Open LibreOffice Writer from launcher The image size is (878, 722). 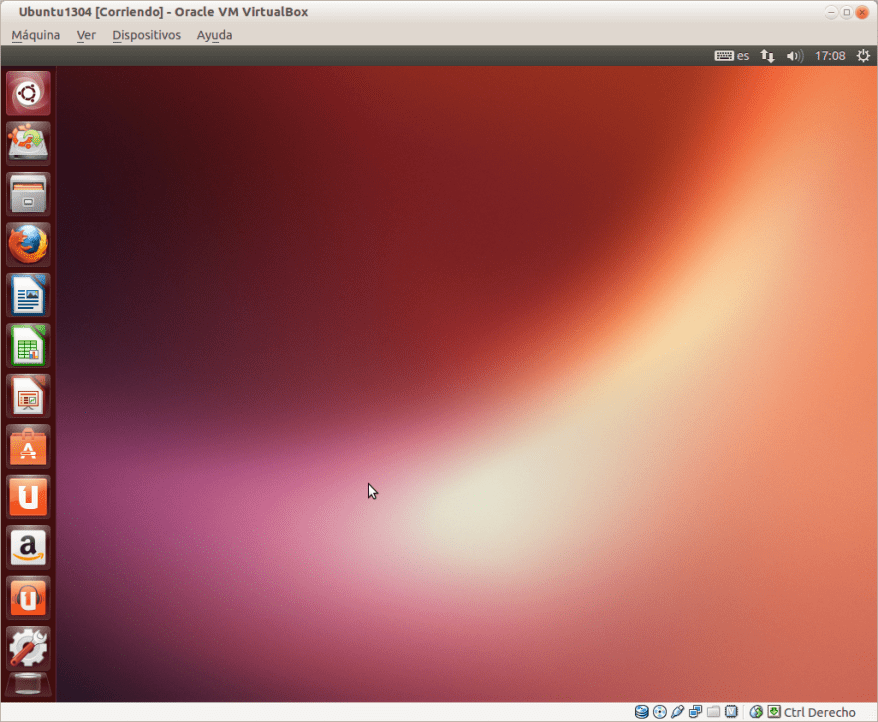coord(28,295)
